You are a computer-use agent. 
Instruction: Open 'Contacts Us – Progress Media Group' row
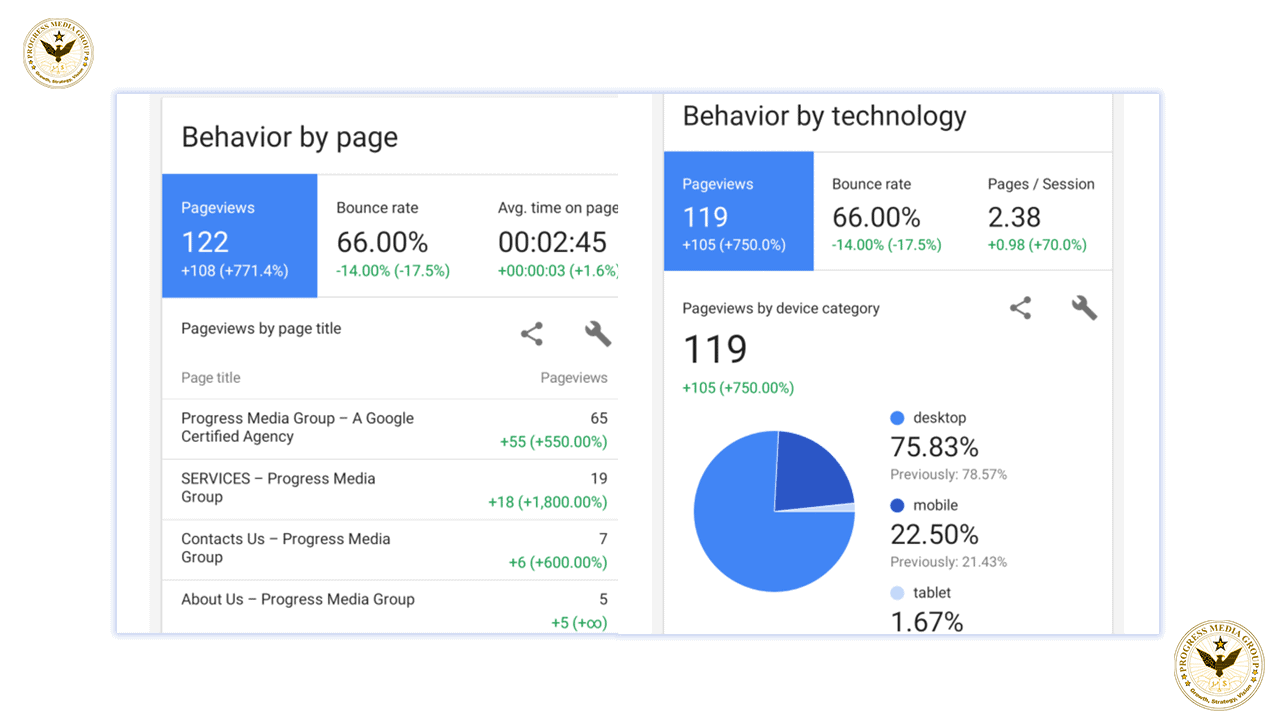390,550
